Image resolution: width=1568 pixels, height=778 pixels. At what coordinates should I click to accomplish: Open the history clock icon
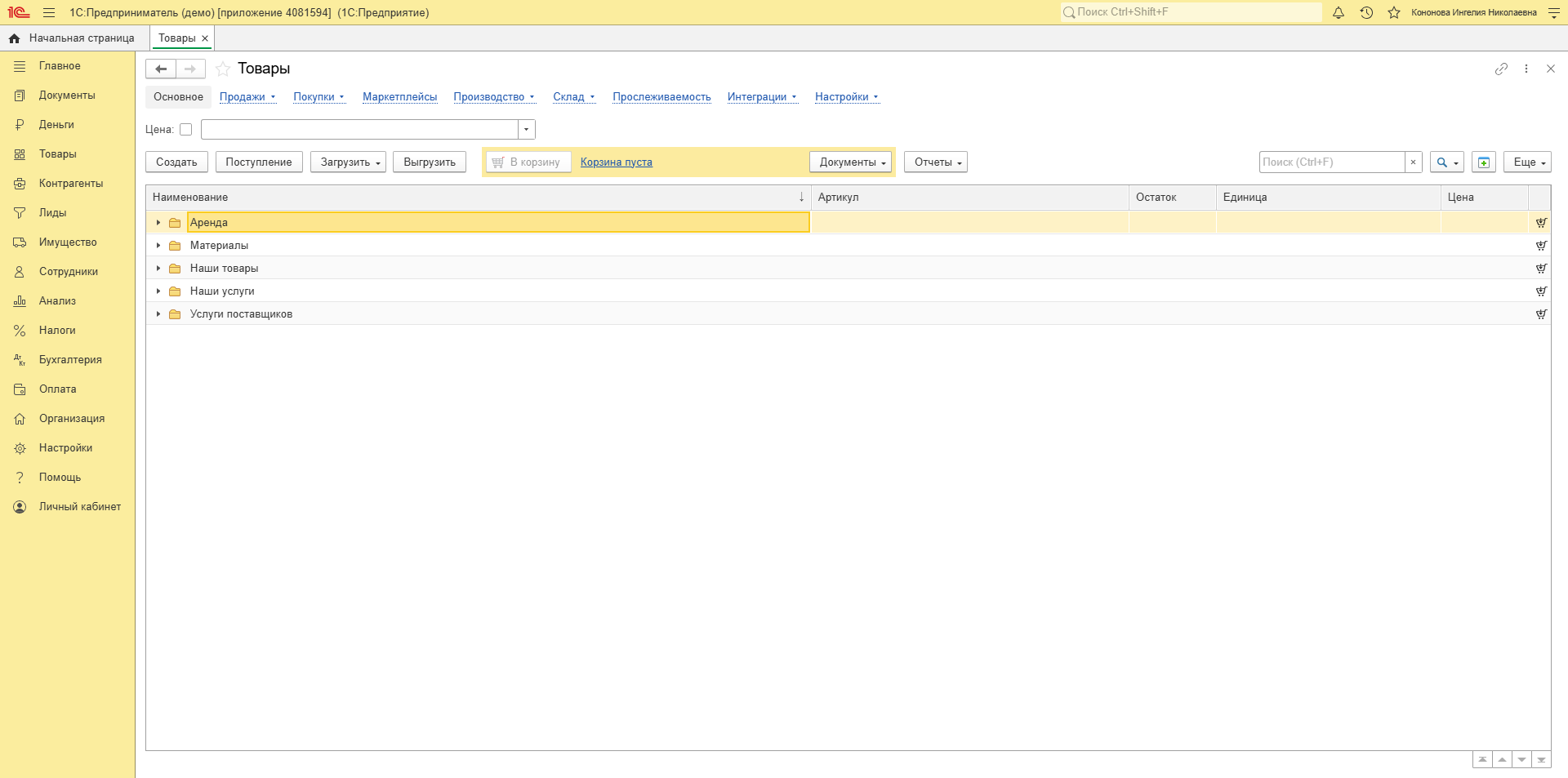1366,12
